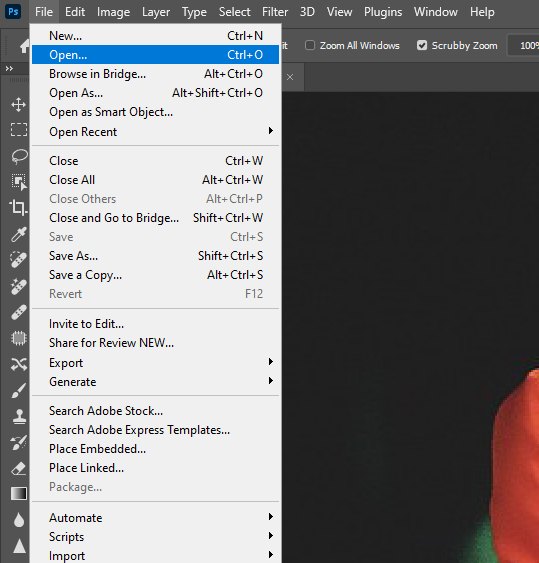The image size is (539, 563).
Task: Select the Gradient tool
Action: pyautogui.click(x=19, y=493)
